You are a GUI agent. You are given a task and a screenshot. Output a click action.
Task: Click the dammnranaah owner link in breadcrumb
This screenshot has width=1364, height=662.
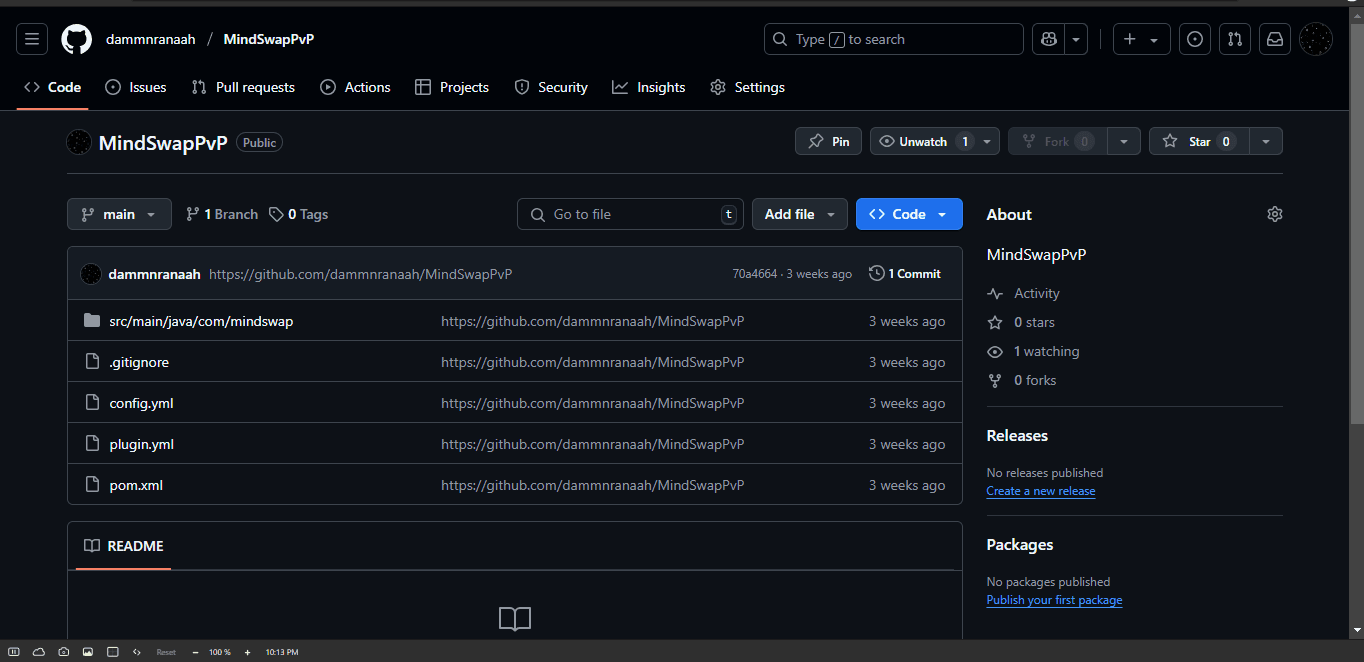[151, 39]
